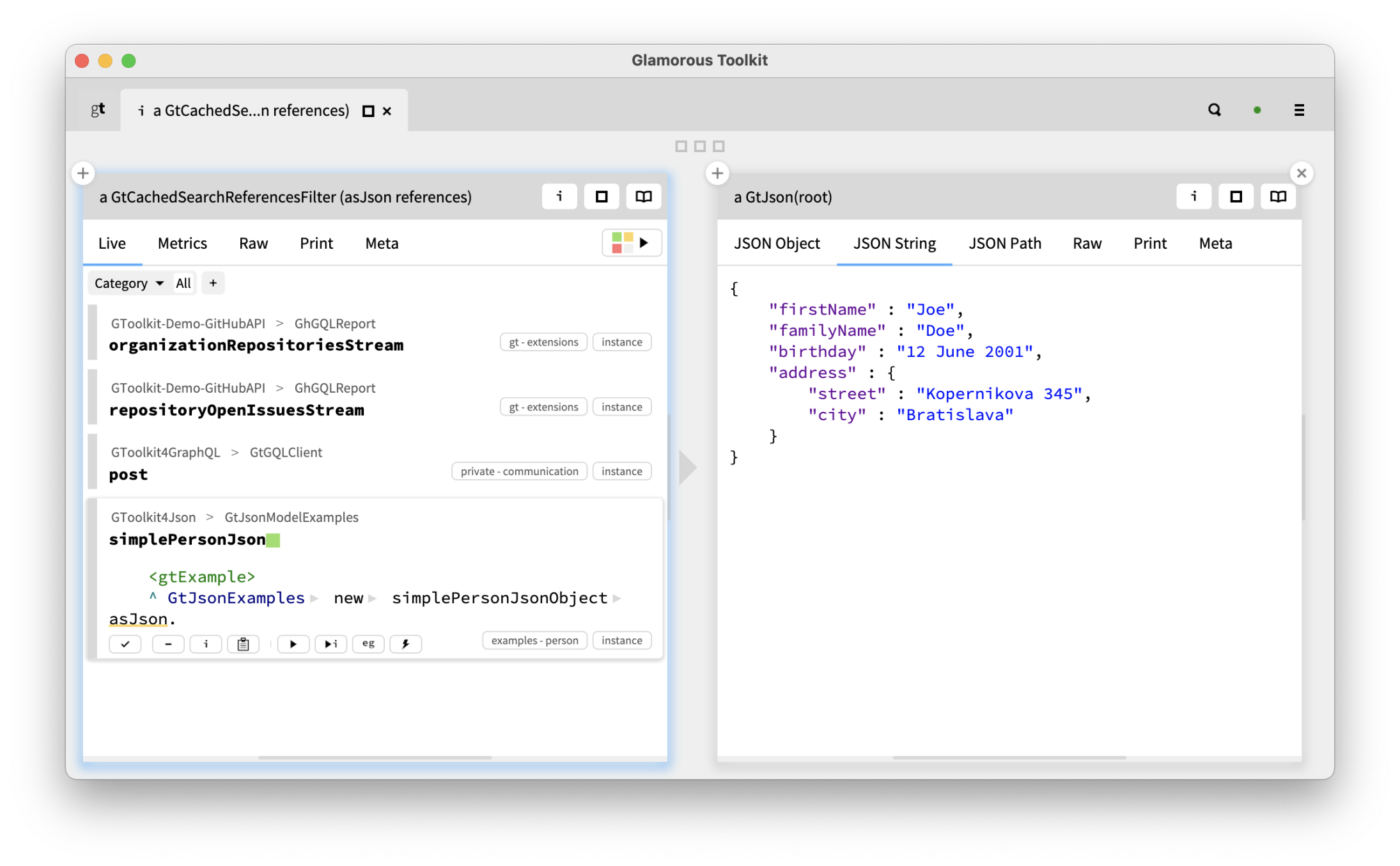Expand the new message inline arrow
Screen dimensions: 1400x866
pos(372,599)
